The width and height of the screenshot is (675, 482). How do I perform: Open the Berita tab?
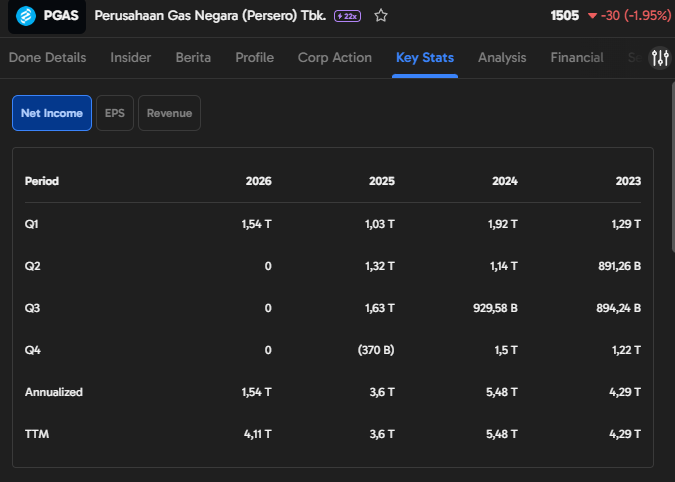click(x=193, y=58)
